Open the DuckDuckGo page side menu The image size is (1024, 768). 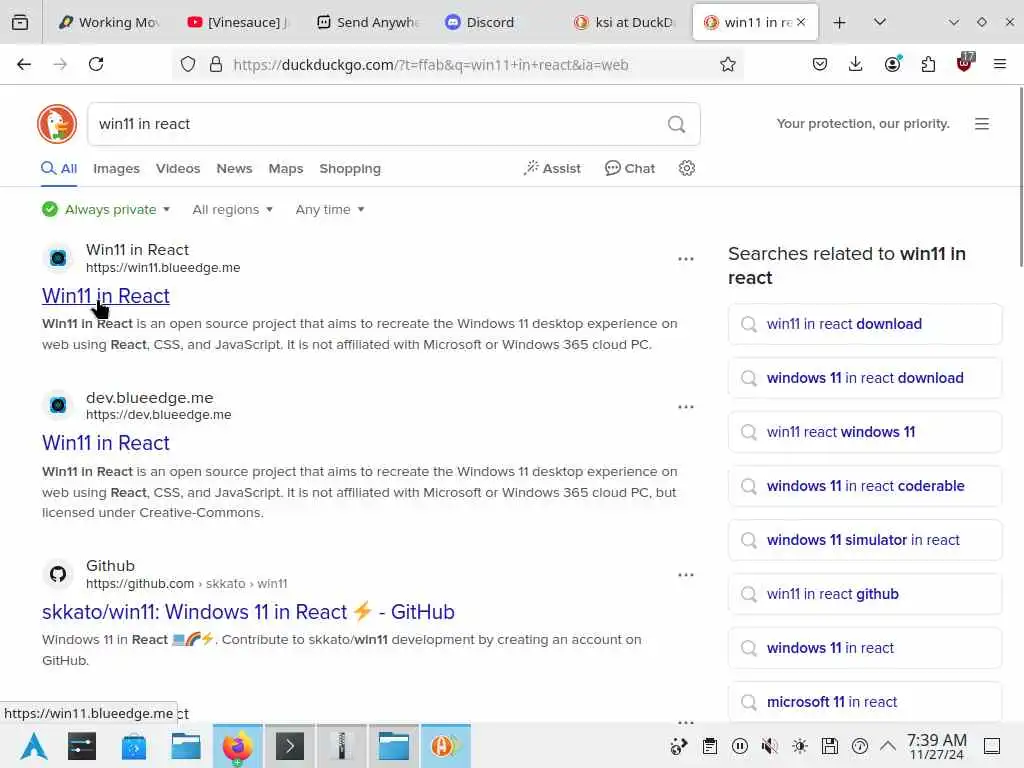click(x=982, y=124)
